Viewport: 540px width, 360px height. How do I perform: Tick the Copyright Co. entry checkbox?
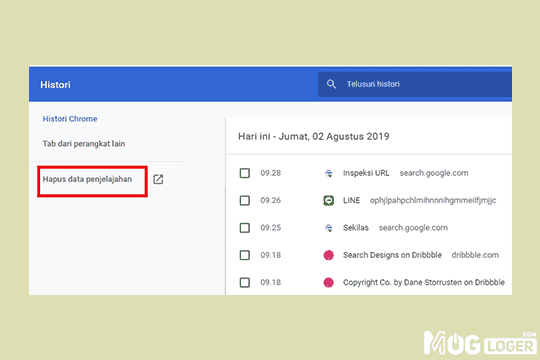click(x=245, y=282)
